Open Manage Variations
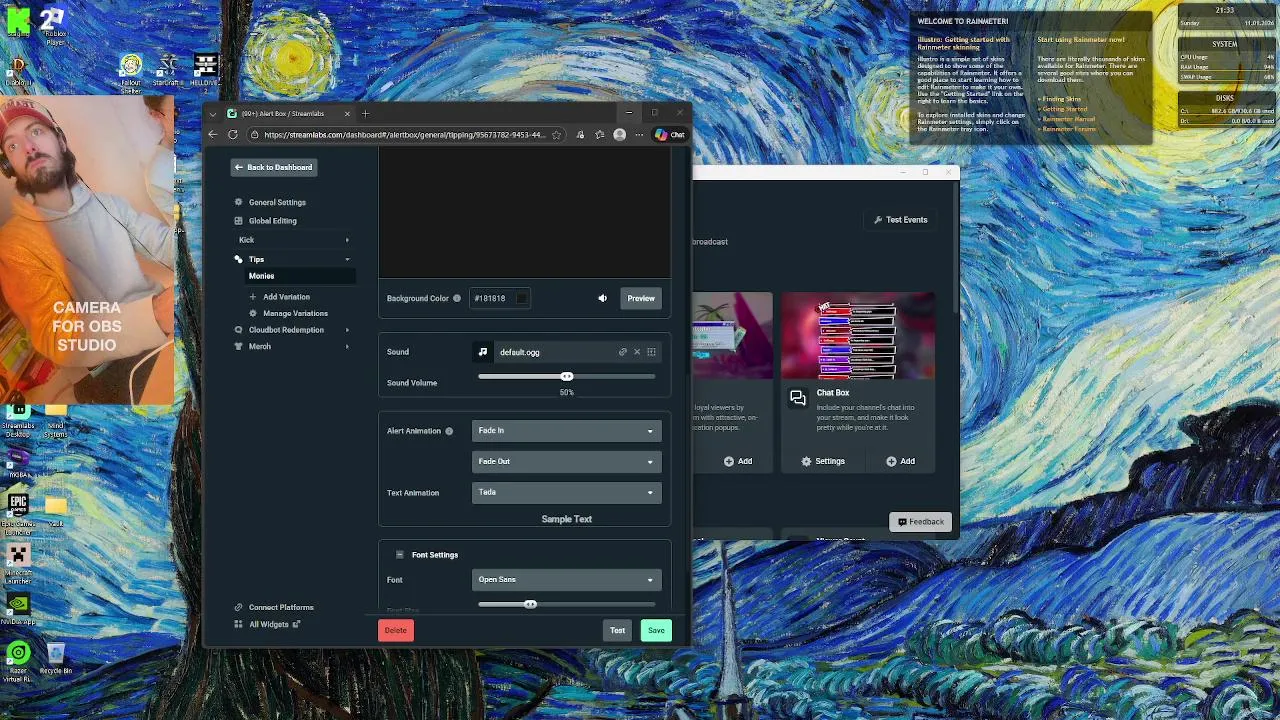 click(x=295, y=313)
